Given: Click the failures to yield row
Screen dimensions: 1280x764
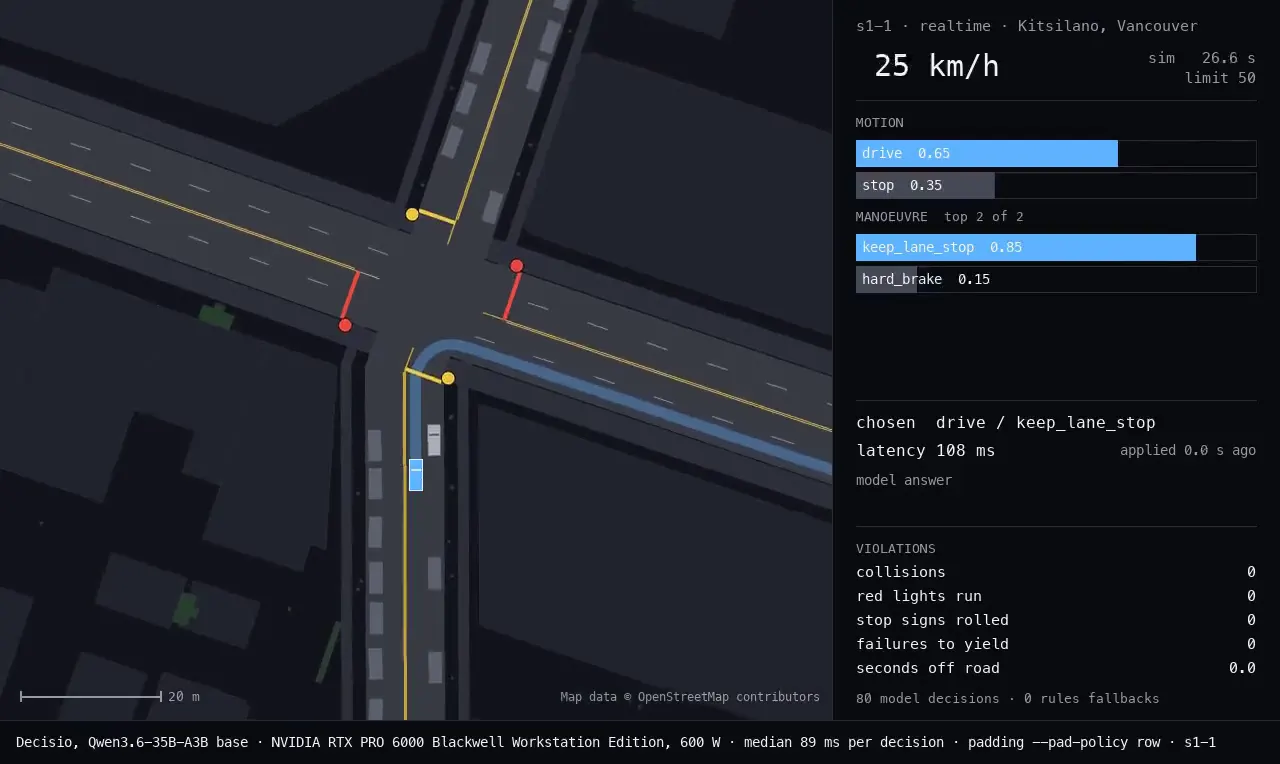Looking at the screenshot, I should [1056, 644].
